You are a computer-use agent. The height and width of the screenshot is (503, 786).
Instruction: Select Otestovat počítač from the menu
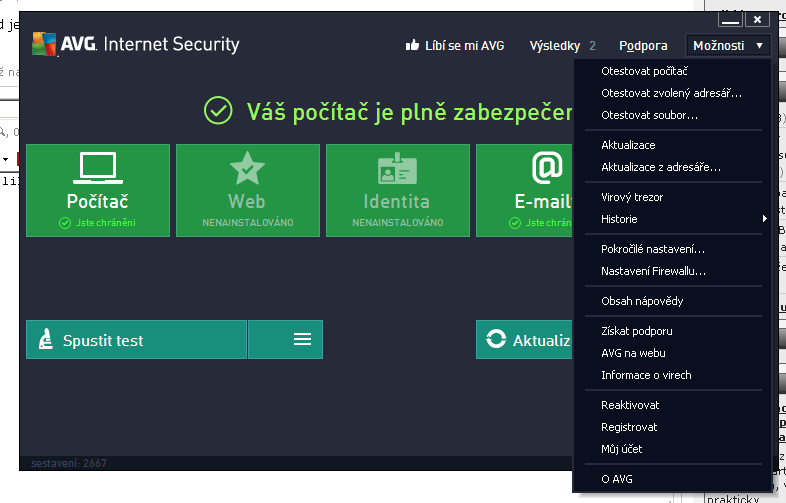644,71
